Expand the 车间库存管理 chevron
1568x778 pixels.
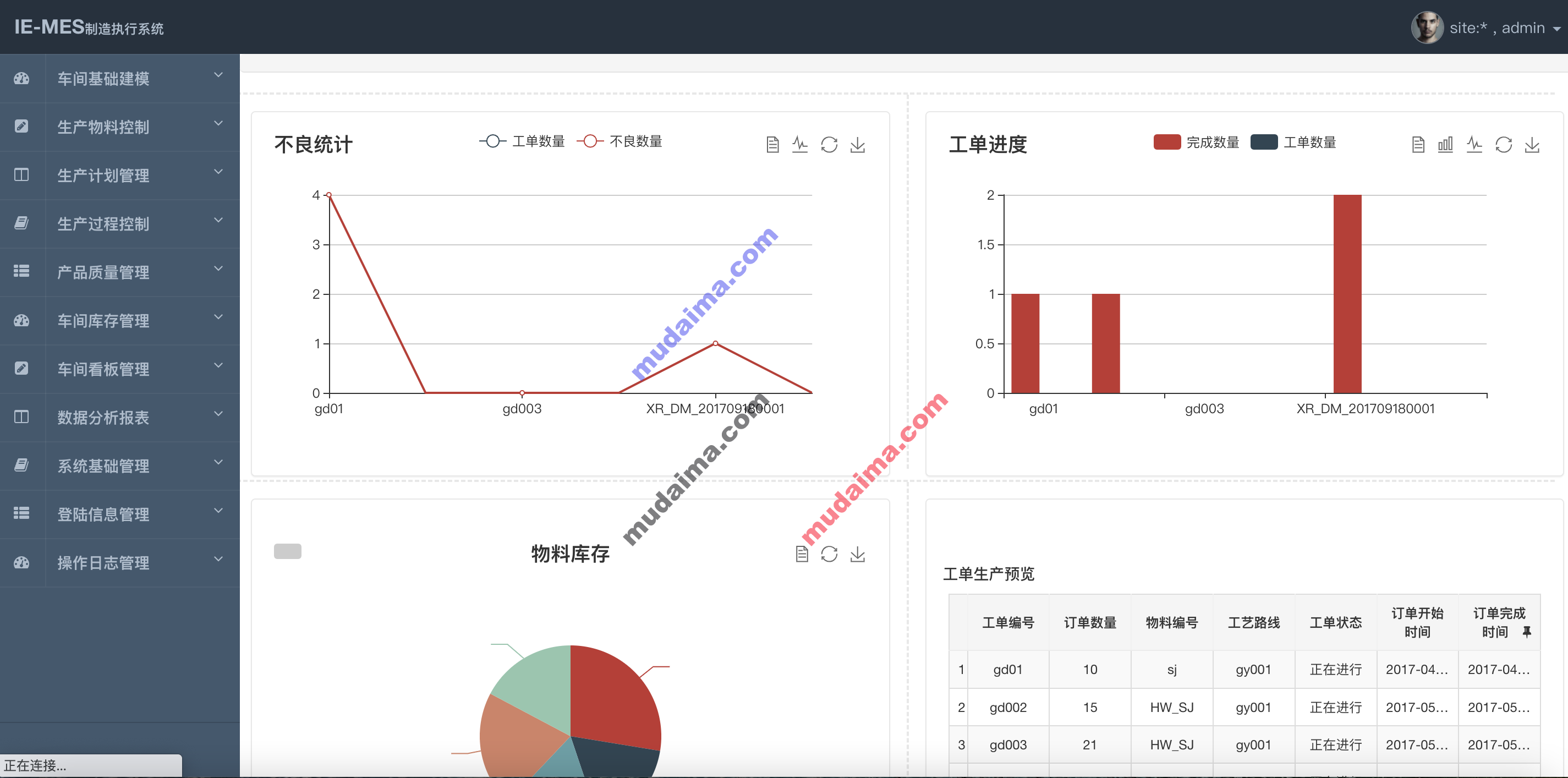pos(218,317)
